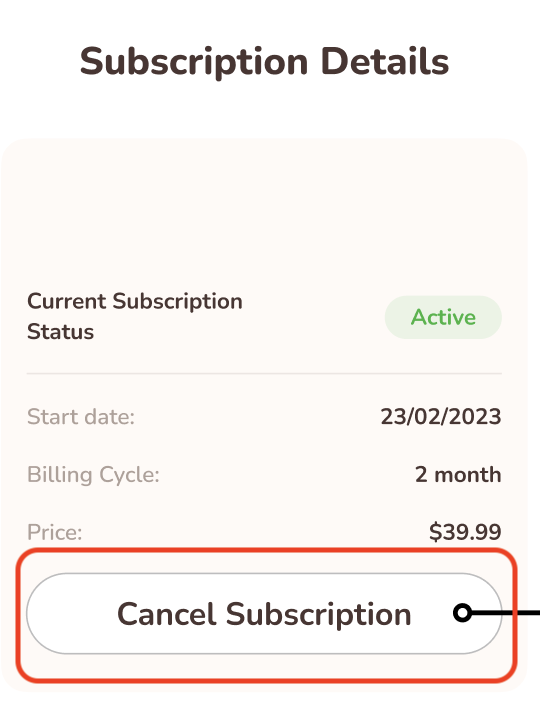
Task: Click the Billing Cycle label
Action: 93,475
